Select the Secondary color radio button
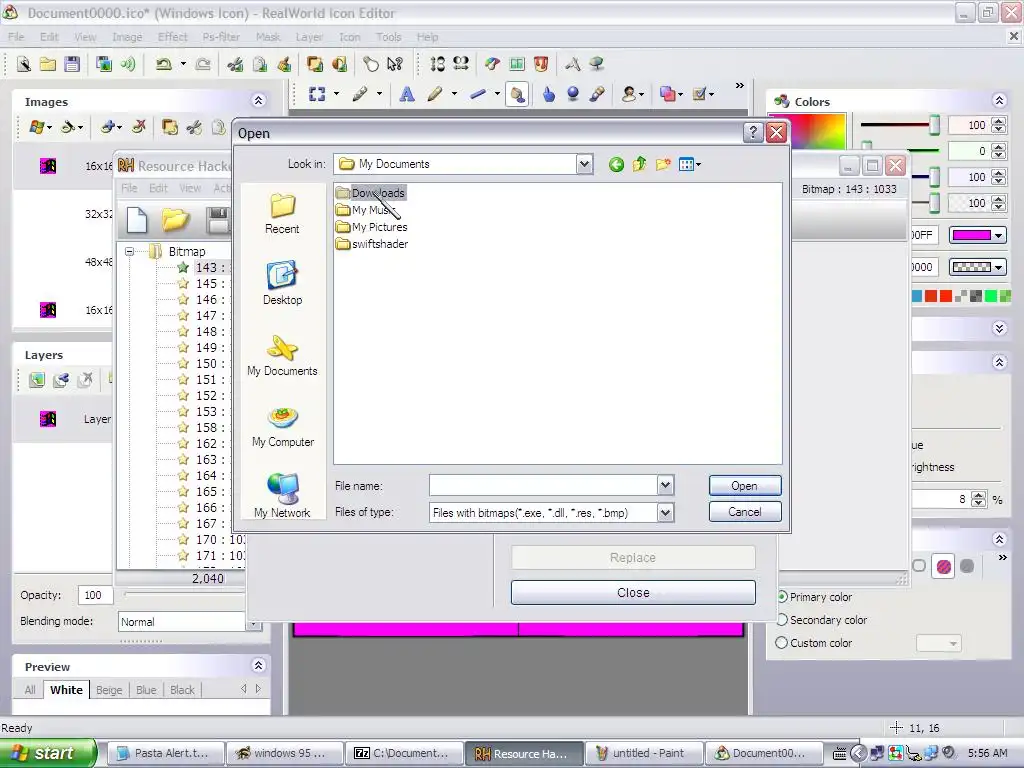 coord(782,620)
